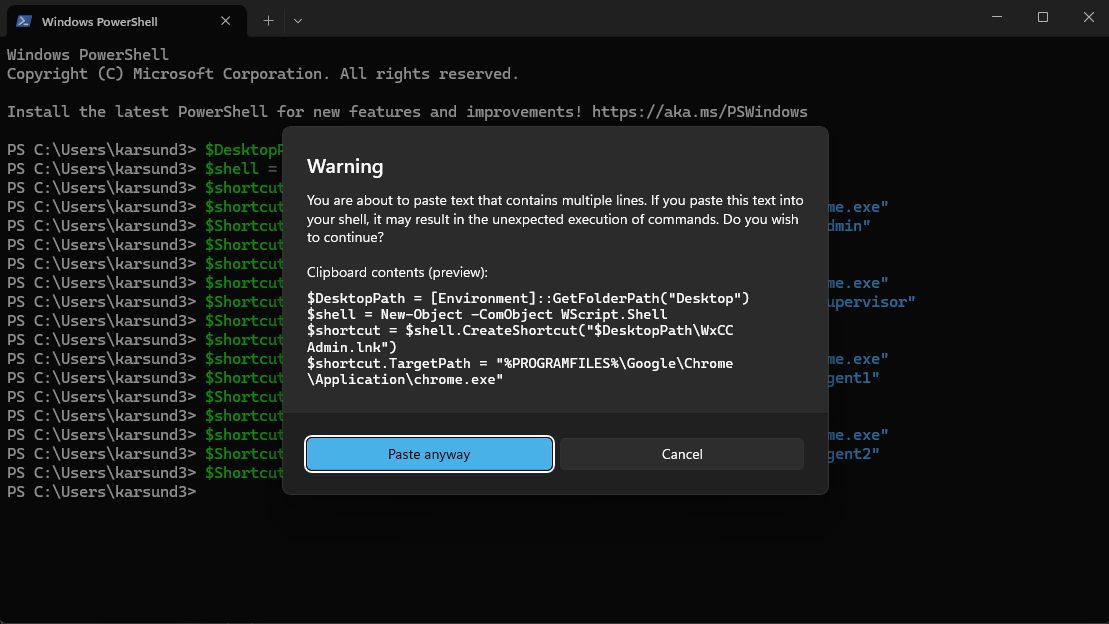Click the '$DesktopPath = [Environment]' preview line
Viewport: 1109px width, 624px height.
click(528, 299)
